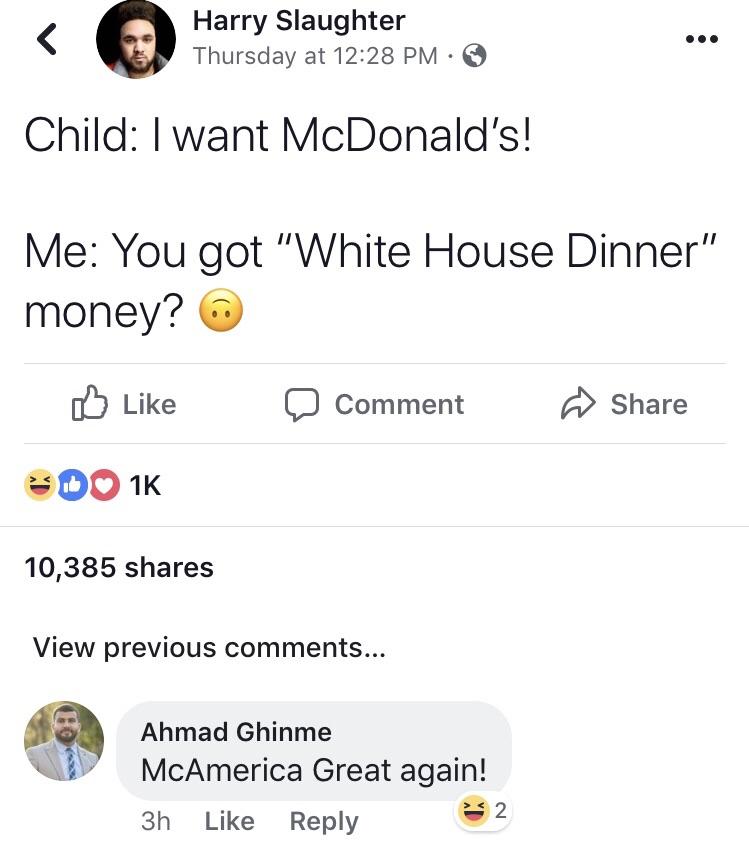Open Ahmad Ghinme's profile photo
Screen dimensions: 749x856
(64, 741)
